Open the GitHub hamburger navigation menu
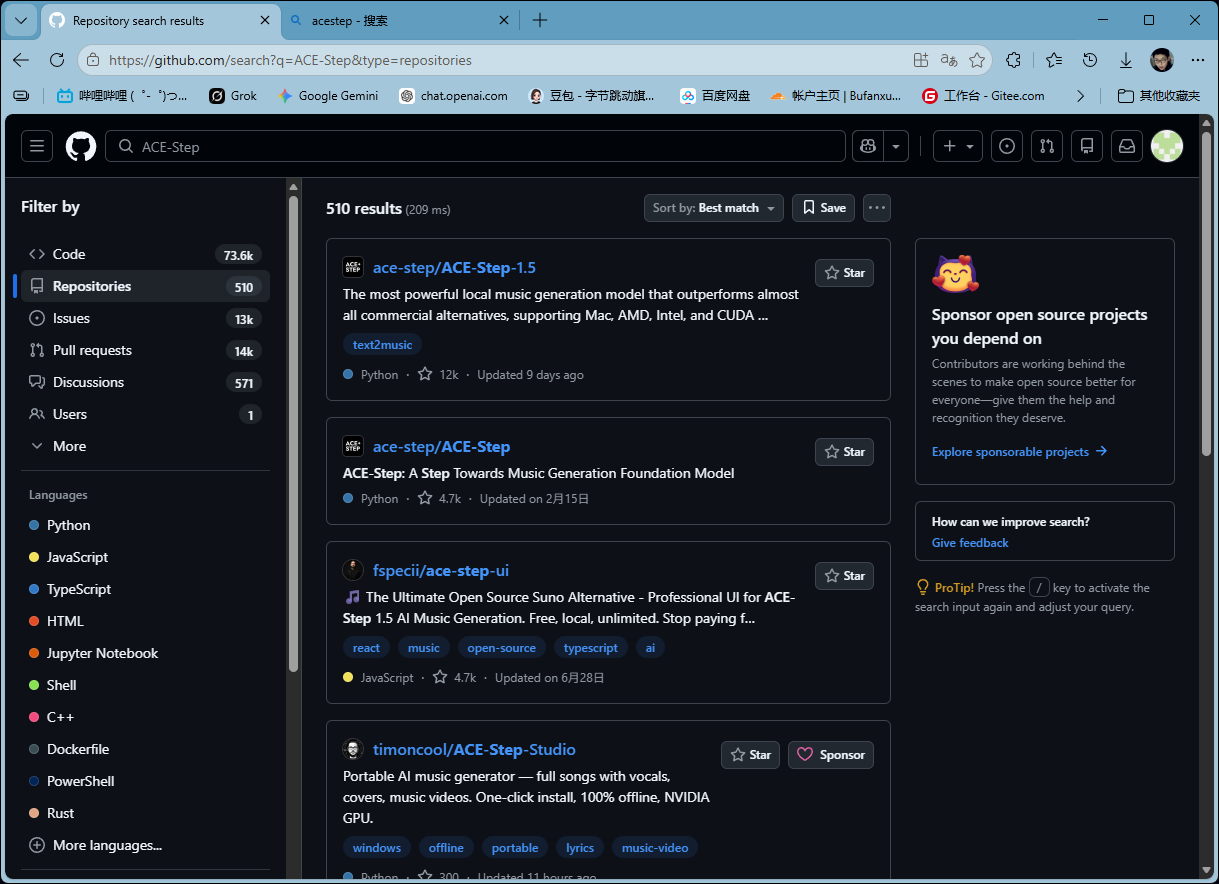 [37, 147]
